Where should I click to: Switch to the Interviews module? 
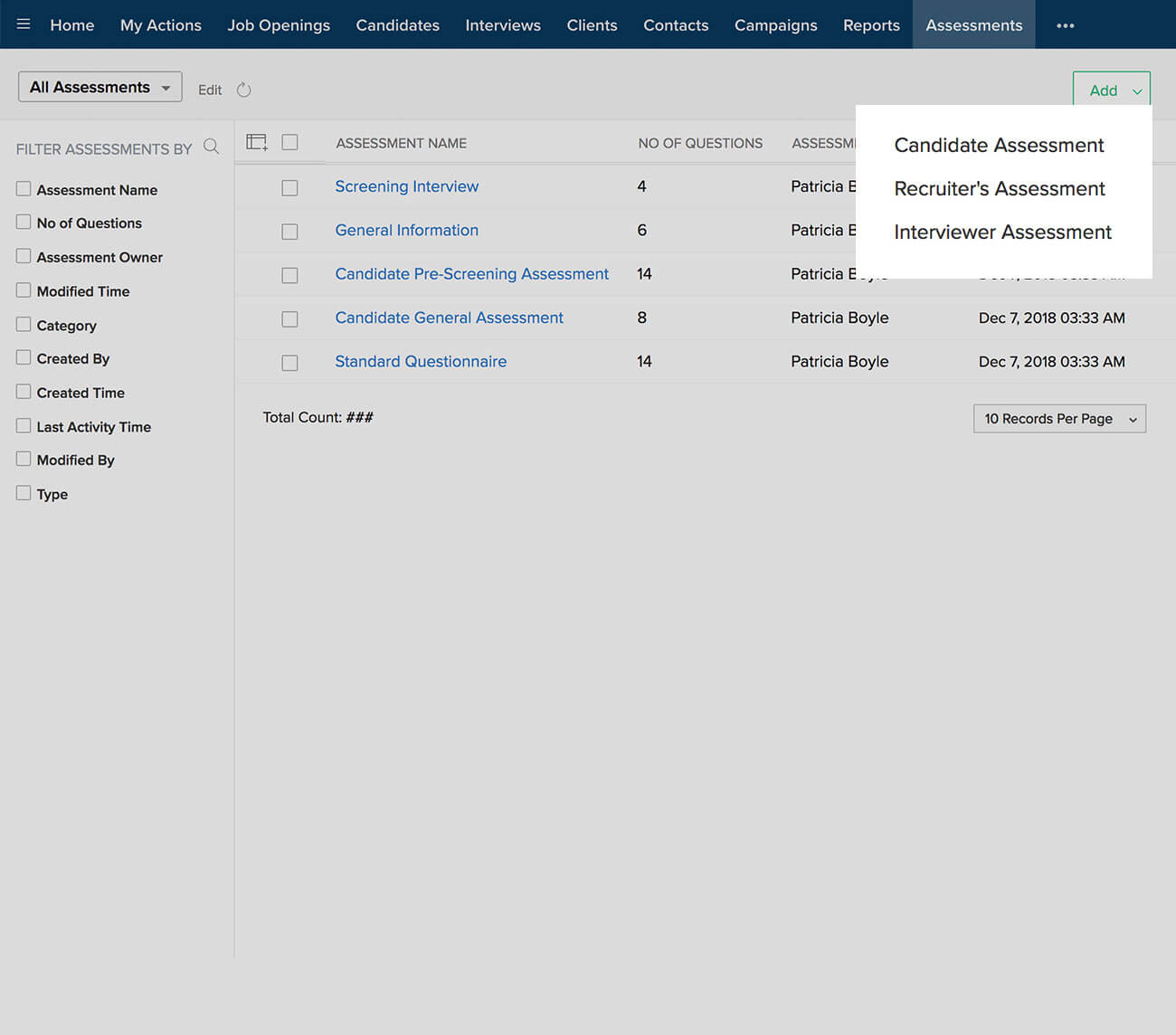point(503,24)
